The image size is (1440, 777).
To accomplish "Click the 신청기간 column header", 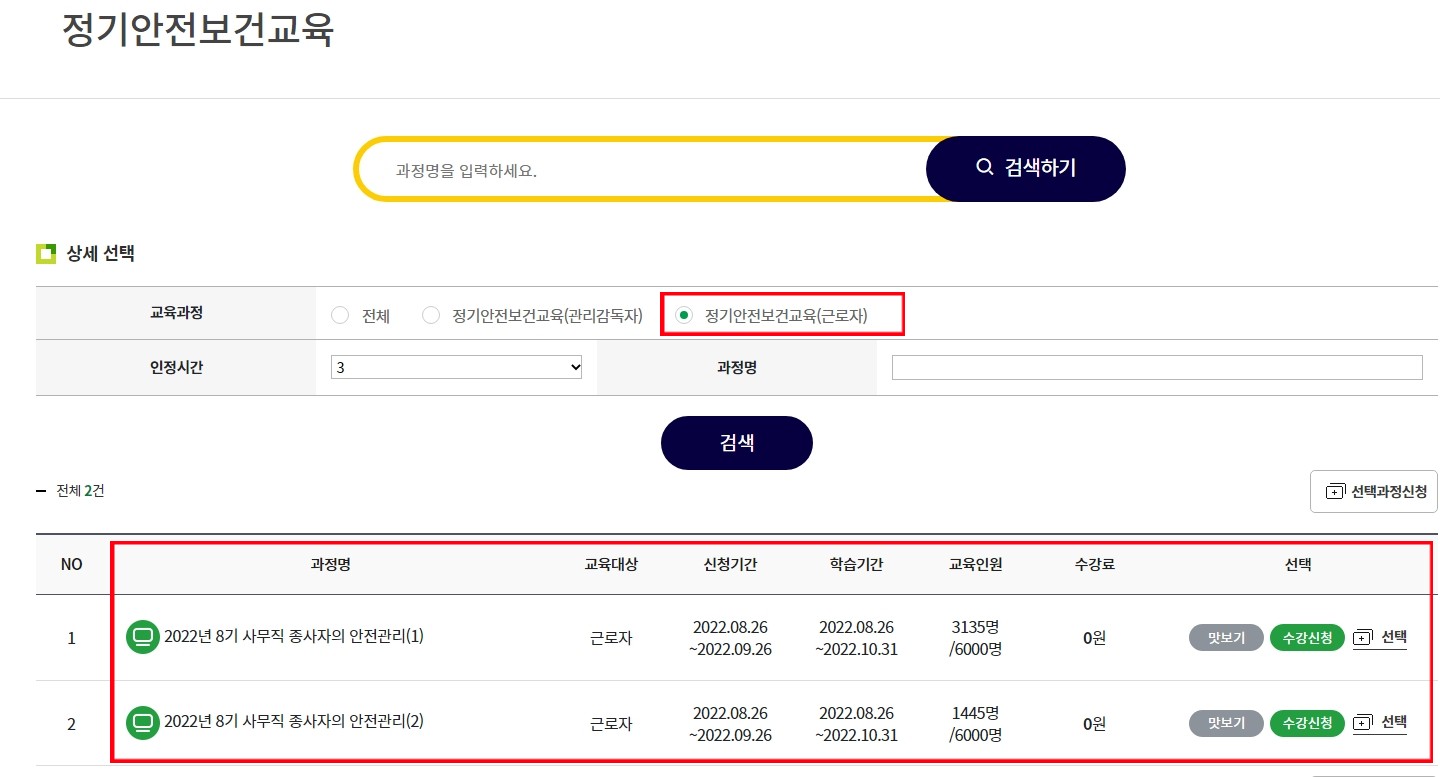I will [730, 564].
